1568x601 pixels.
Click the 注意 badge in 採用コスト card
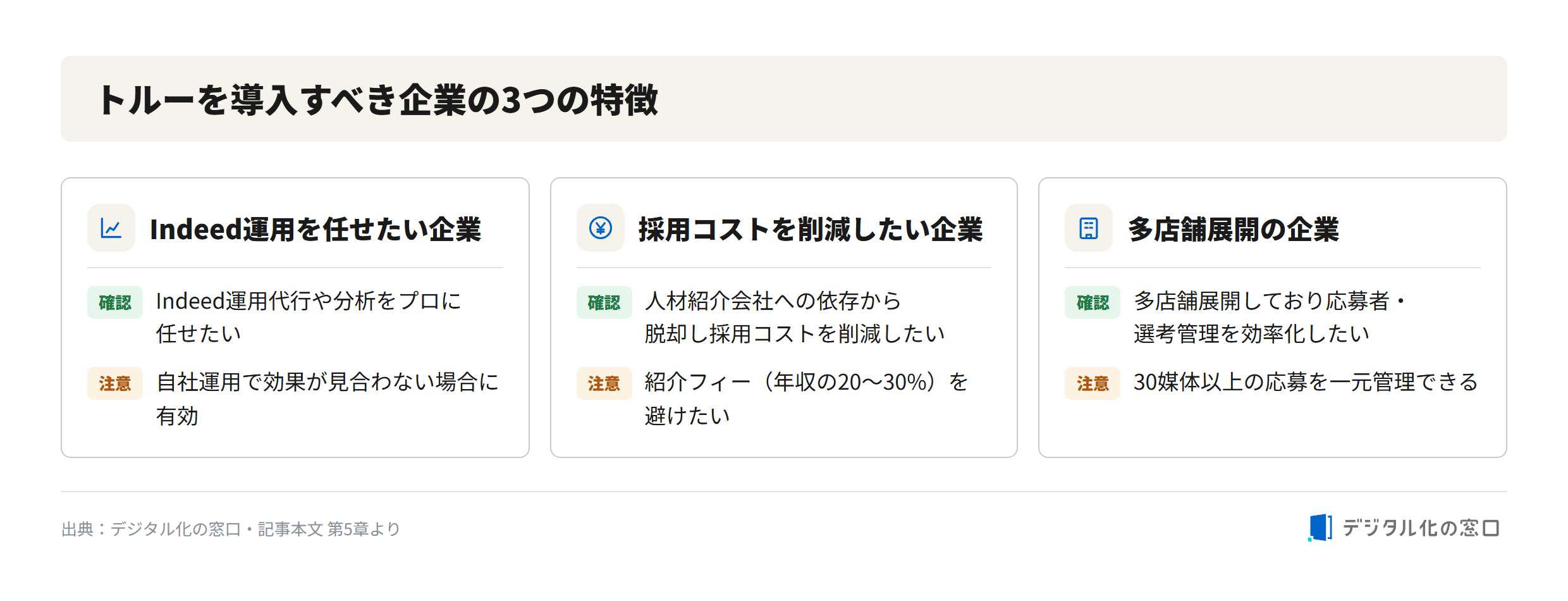tap(604, 383)
